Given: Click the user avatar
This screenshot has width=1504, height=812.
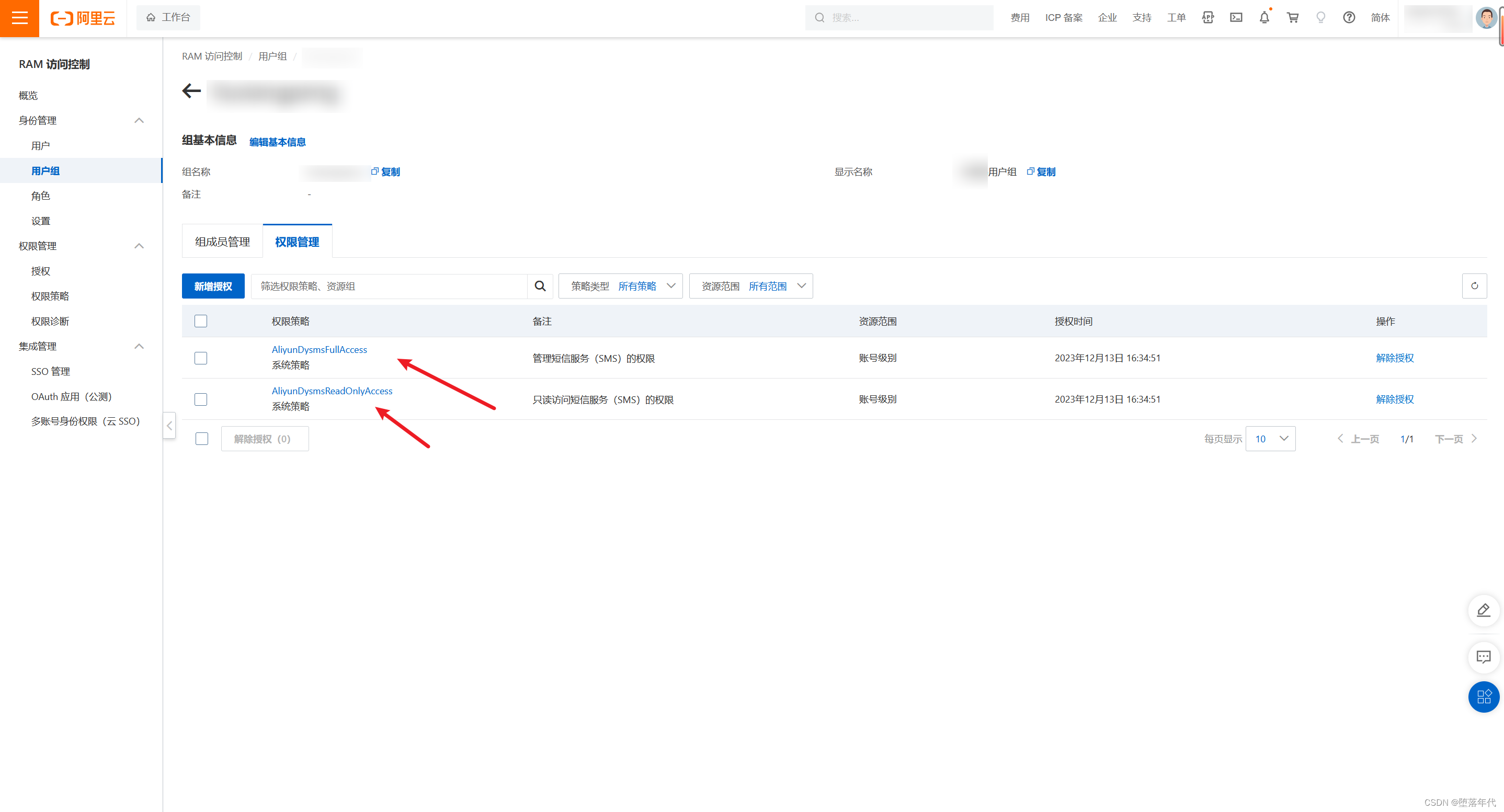Looking at the screenshot, I should pos(1486,17).
